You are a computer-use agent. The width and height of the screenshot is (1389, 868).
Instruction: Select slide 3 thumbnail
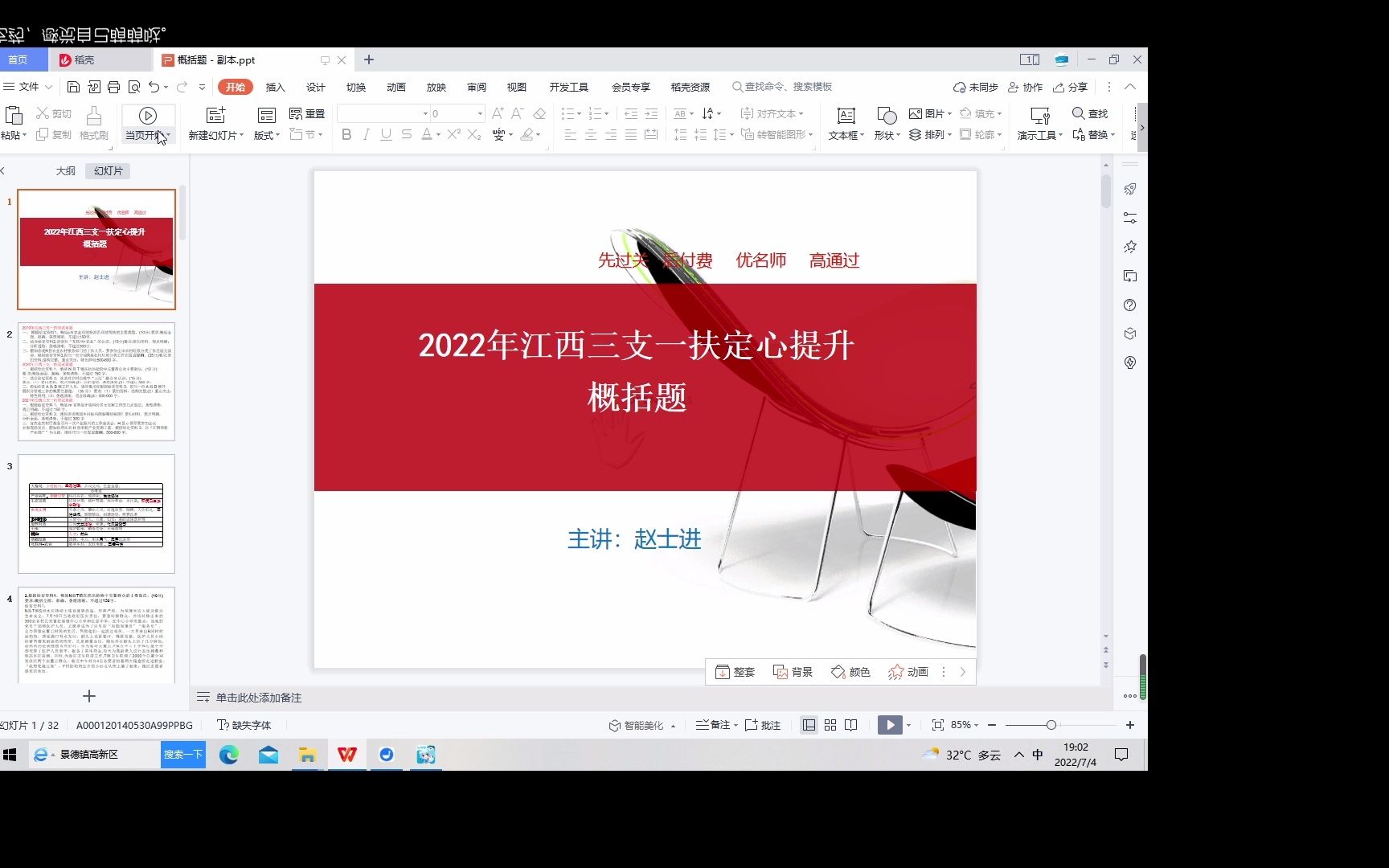click(x=96, y=514)
